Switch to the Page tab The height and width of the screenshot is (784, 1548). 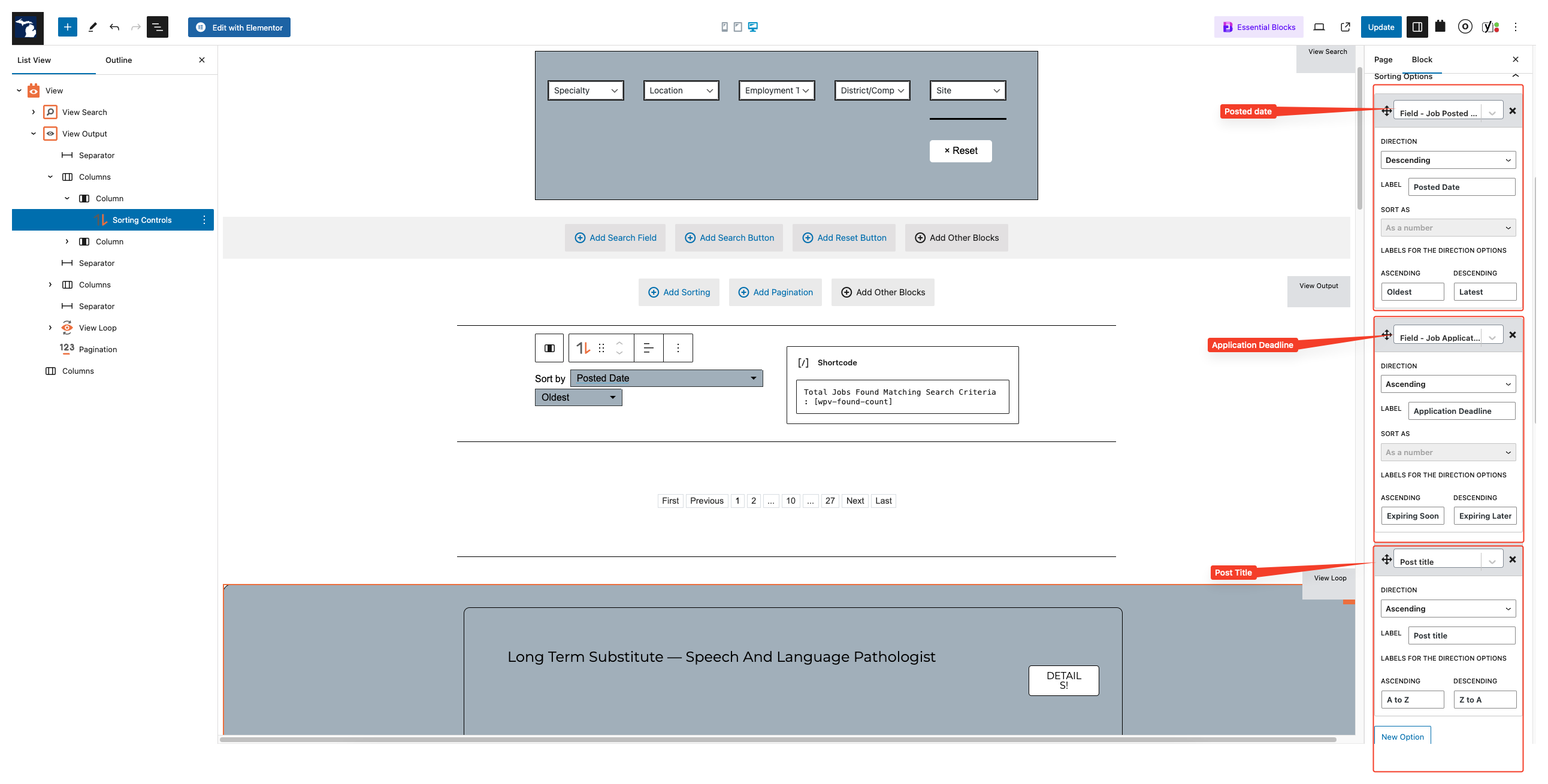pyautogui.click(x=1383, y=59)
